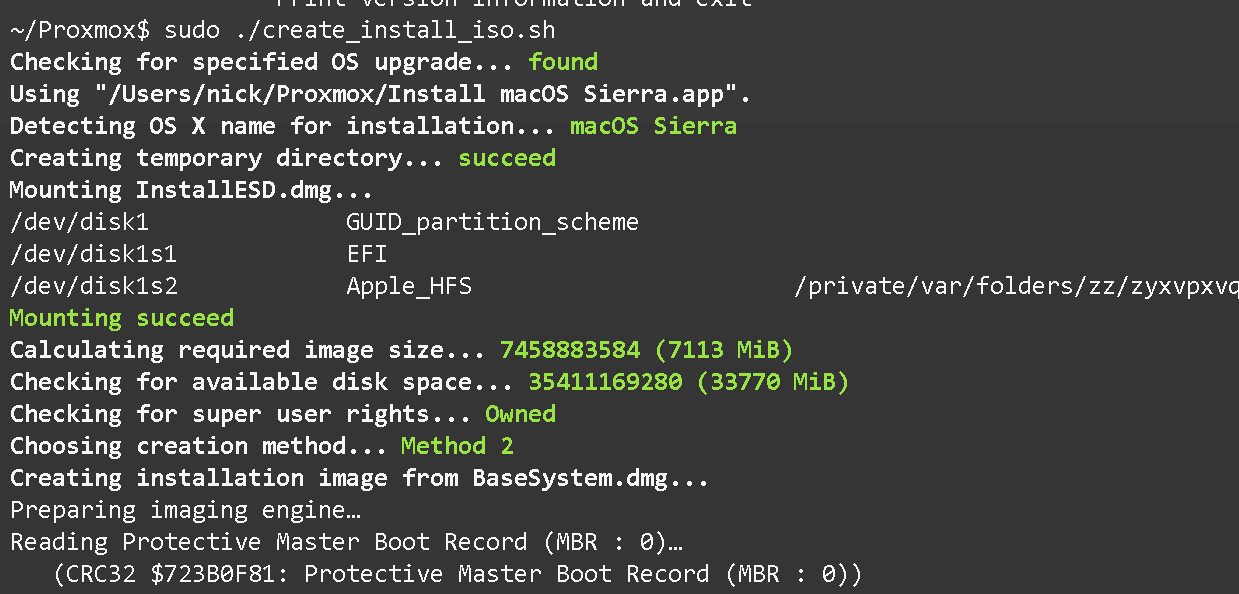
Task: Click the "Mounting InstallESD.dmg..." line
Action: point(192,190)
